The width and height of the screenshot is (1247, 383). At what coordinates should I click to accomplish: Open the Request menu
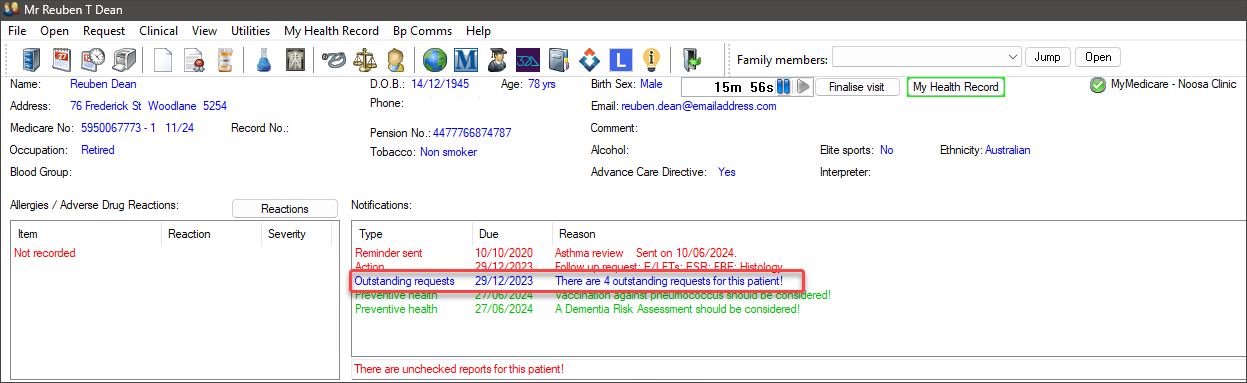pos(104,31)
